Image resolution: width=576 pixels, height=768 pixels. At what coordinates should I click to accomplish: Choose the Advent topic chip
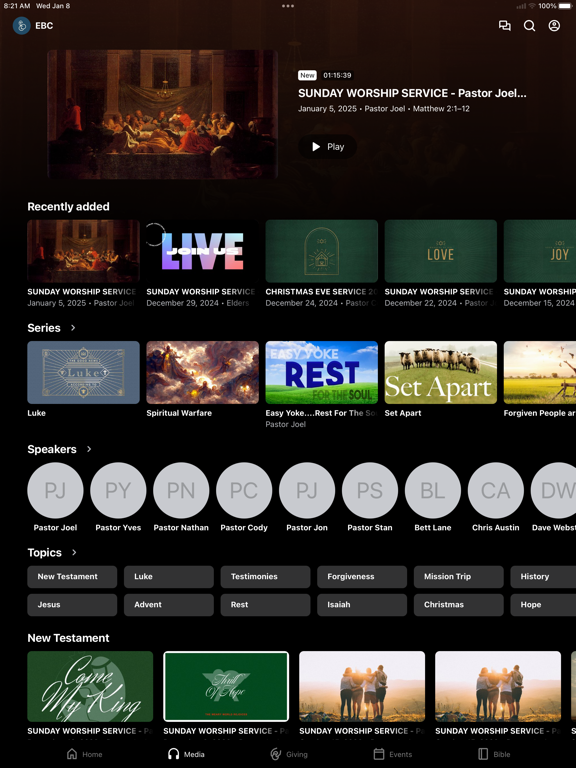[168, 605]
